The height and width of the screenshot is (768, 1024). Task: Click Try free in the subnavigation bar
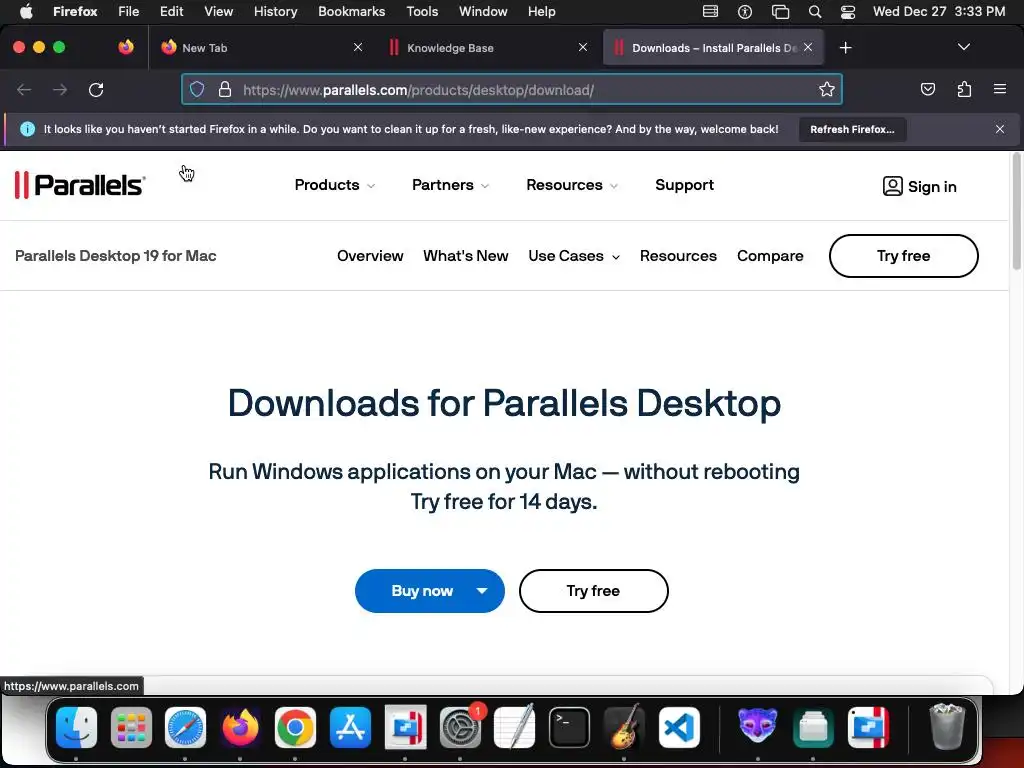903,256
